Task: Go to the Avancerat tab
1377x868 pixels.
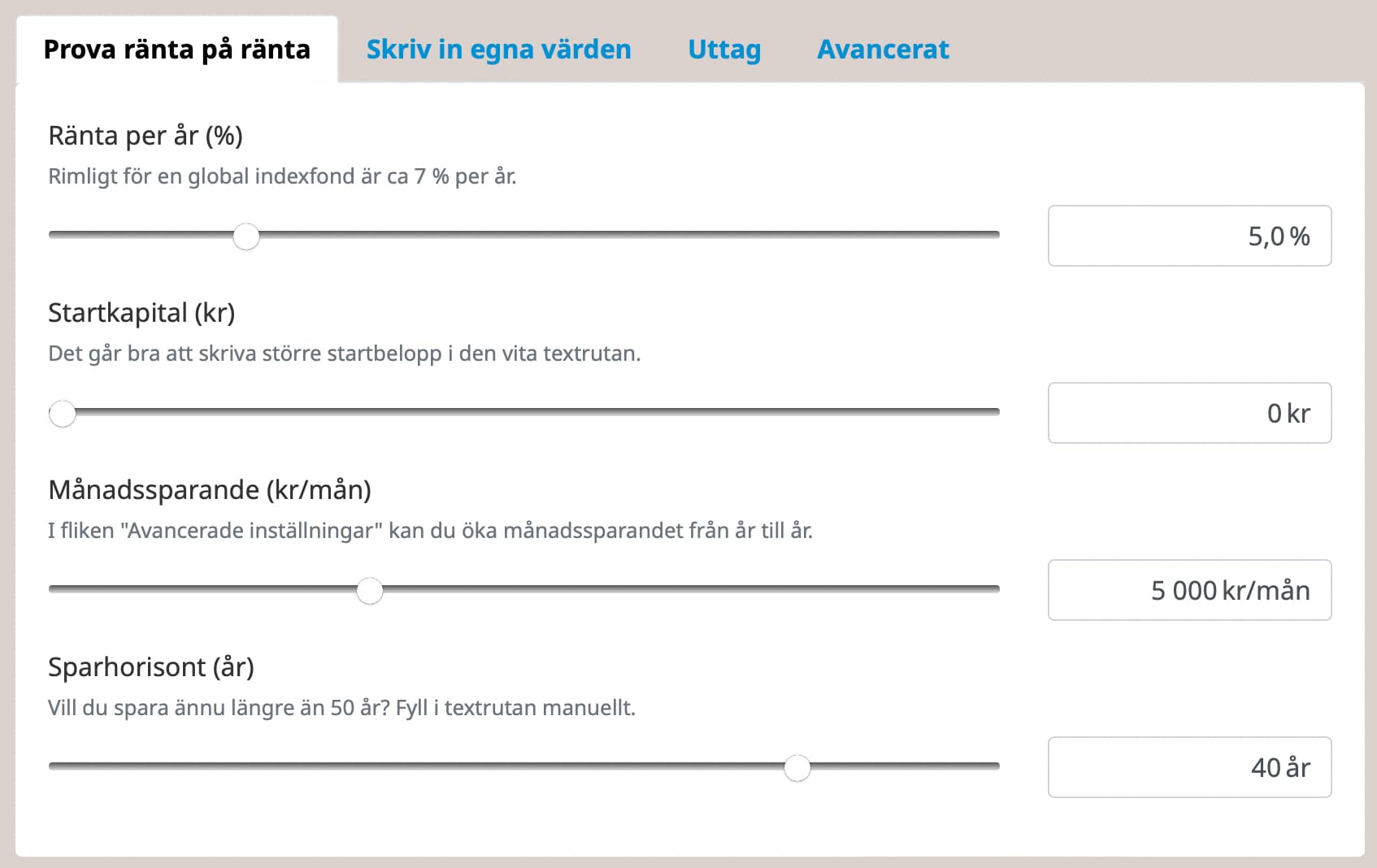Action: (883, 50)
